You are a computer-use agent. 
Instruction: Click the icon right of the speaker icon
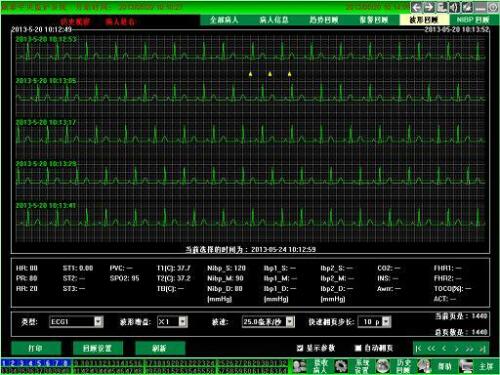[467, 7]
